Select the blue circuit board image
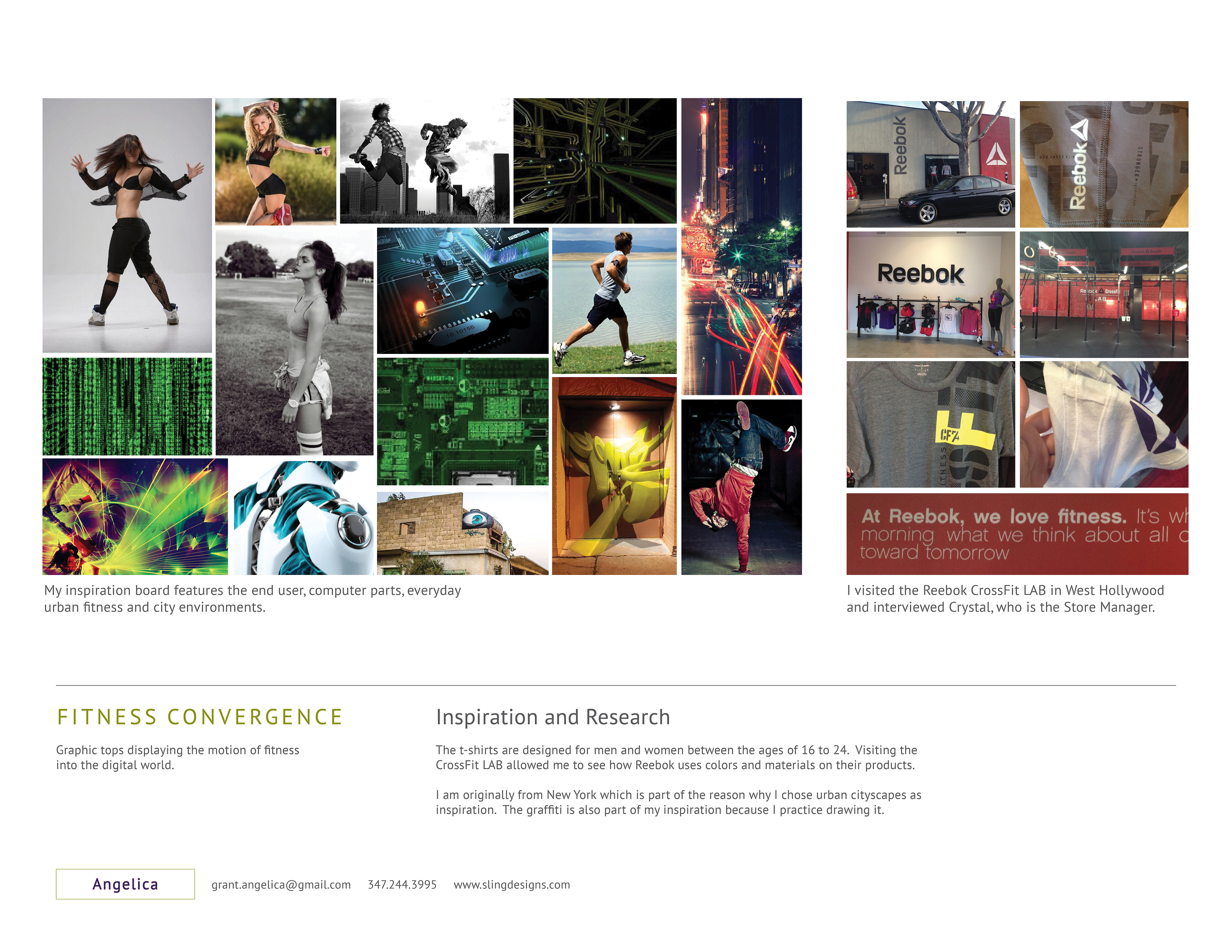Image resolution: width=1232 pixels, height=952 pixels. [463, 291]
